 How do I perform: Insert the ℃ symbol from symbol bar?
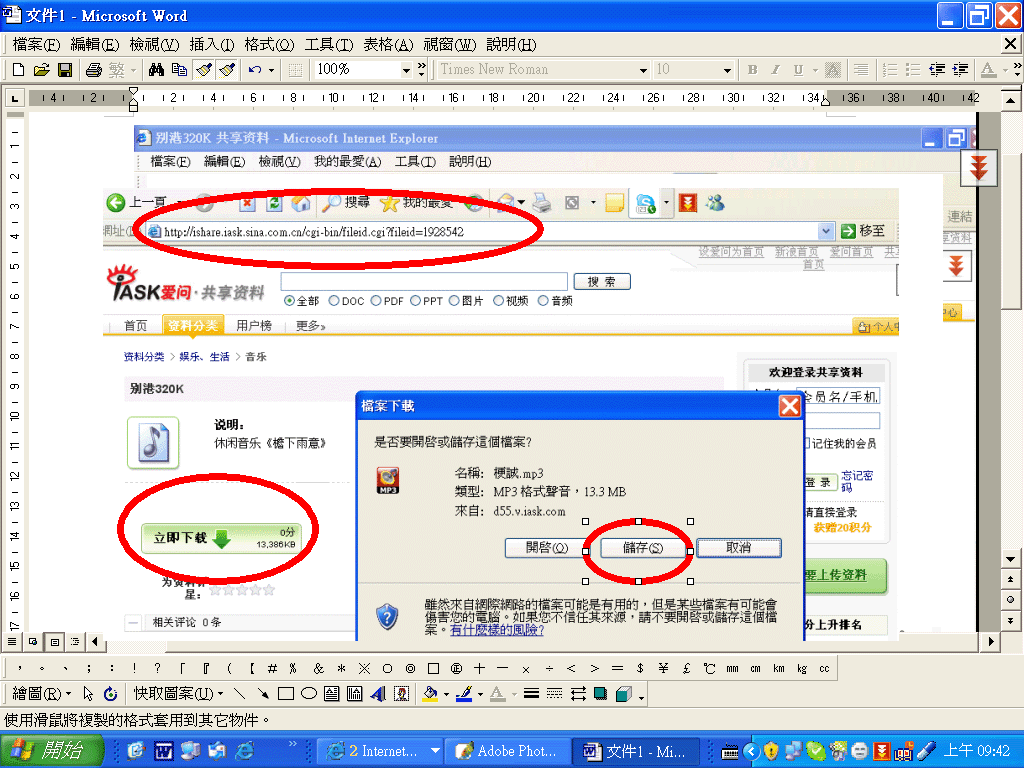[x=709, y=668]
